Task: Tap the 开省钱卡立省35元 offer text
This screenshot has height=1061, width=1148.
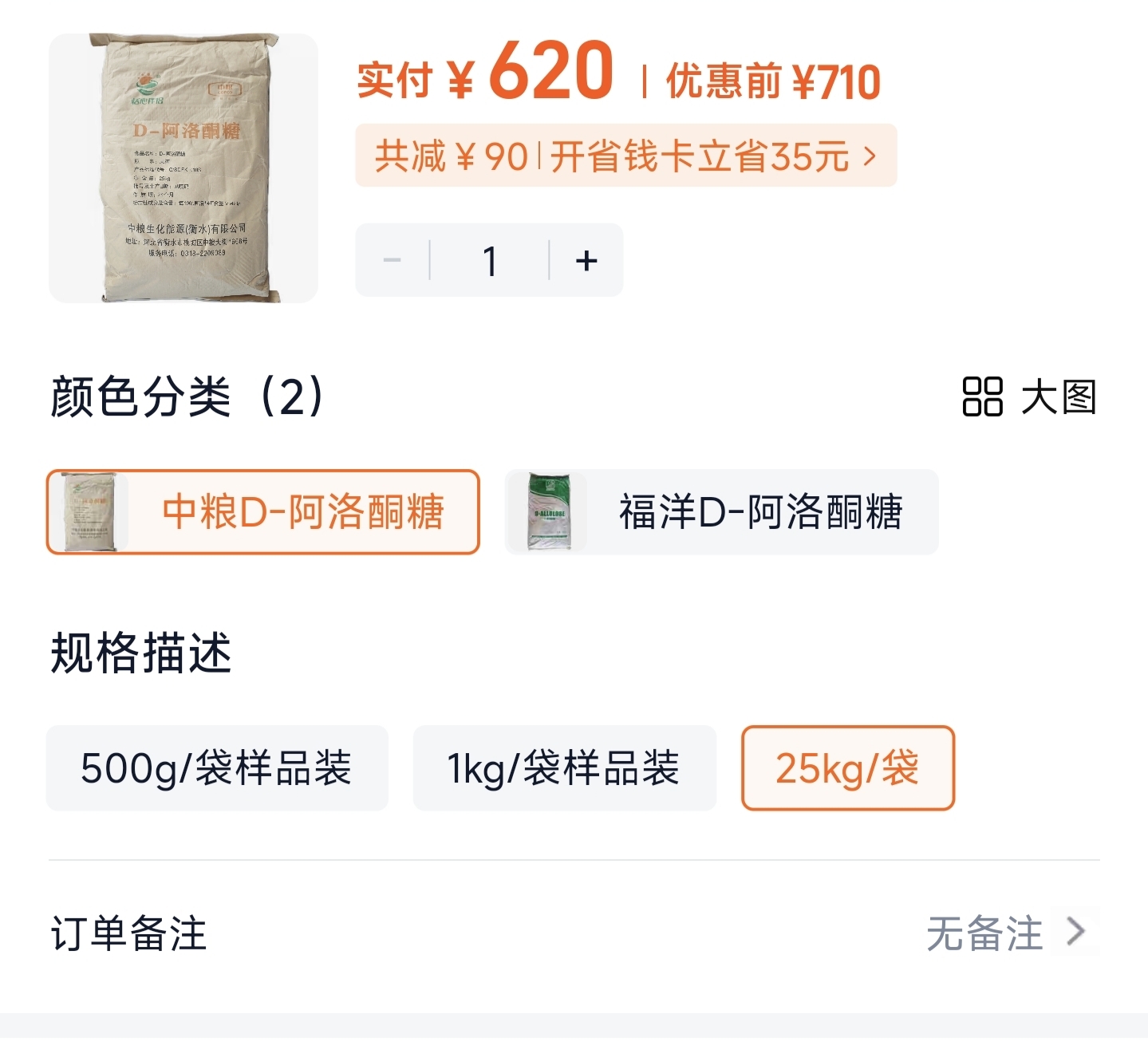Action: click(700, 156)
